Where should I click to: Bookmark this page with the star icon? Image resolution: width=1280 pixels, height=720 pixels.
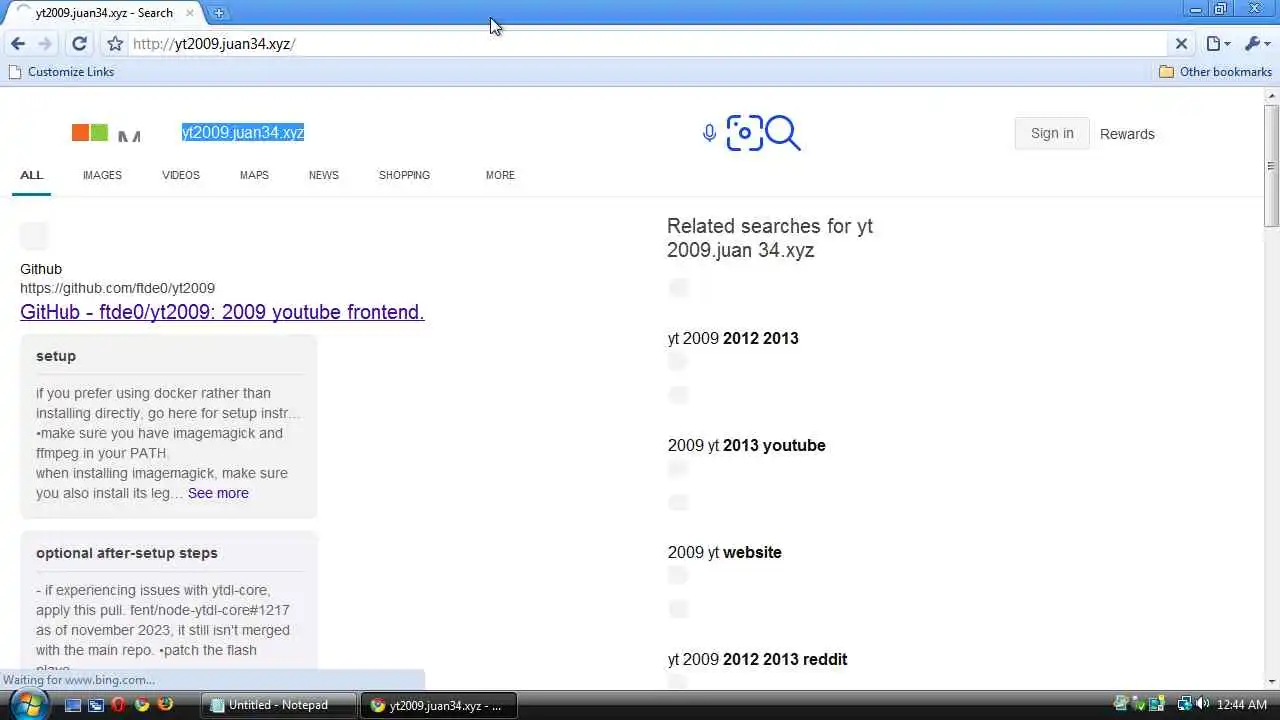pyautogui.click(x=115, y=44)
